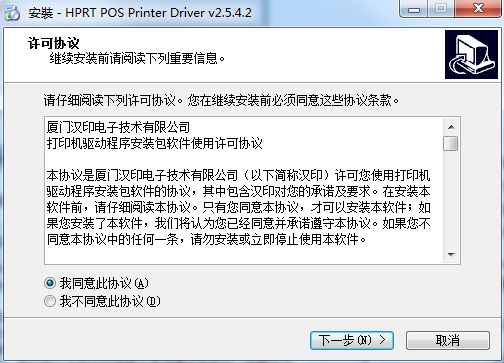Click the HPRT POS Printer Driver v2.5.4.2 title text

coord(158,13)
